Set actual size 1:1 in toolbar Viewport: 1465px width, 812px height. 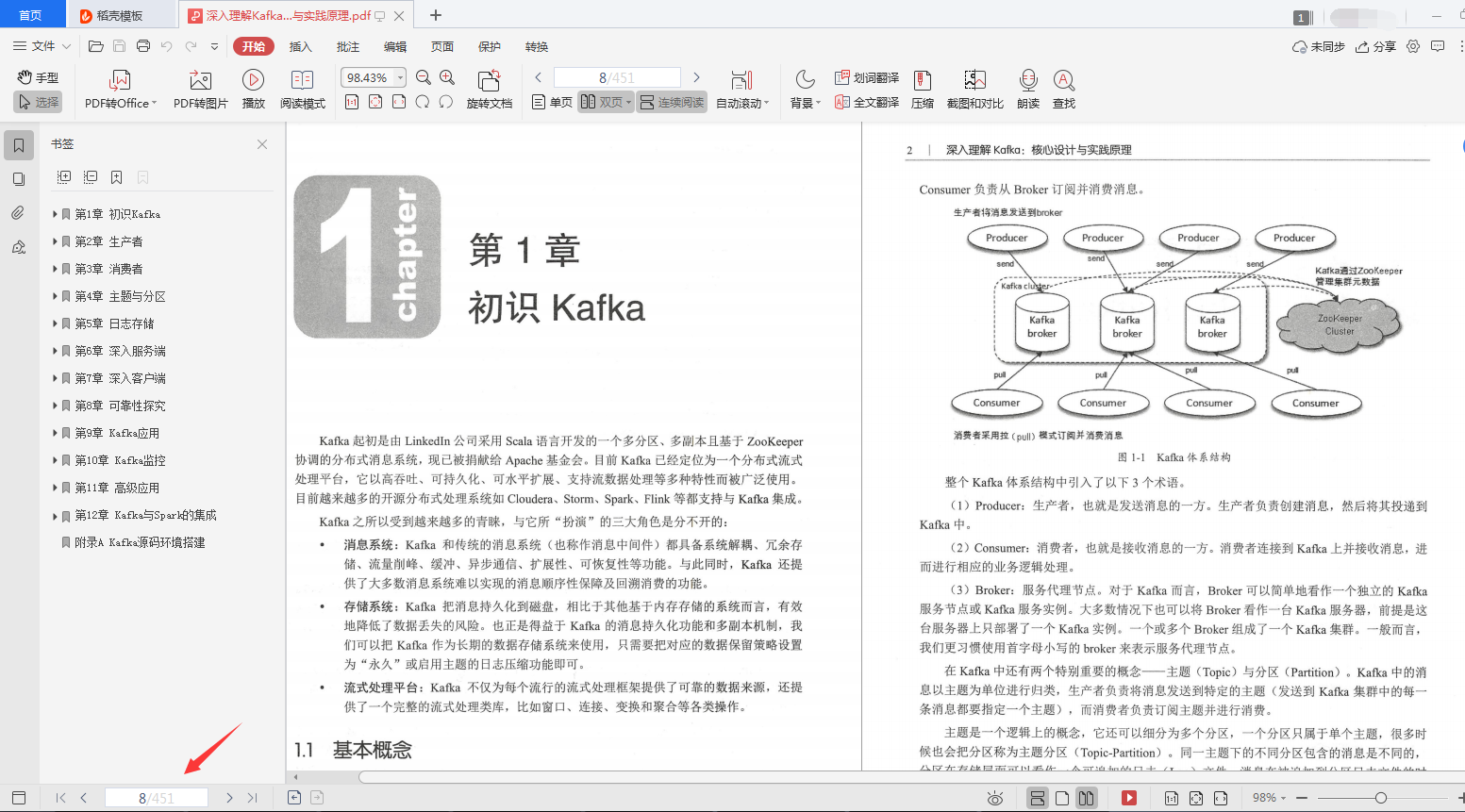352,102
